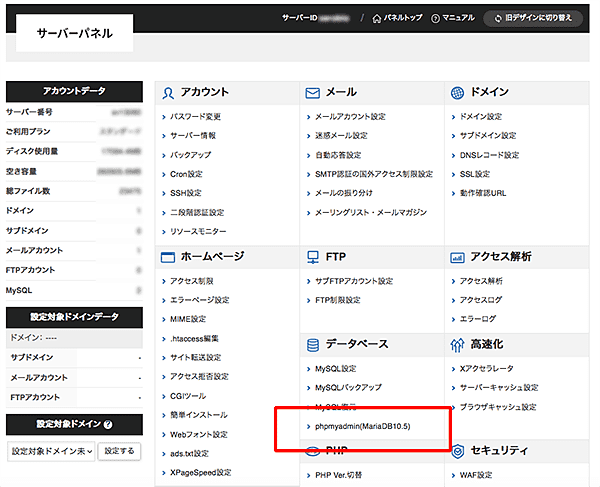The height and width of the screenshot is (487, 600).
Task: Open 自動応答設定
Action: (x=338, y=155)
